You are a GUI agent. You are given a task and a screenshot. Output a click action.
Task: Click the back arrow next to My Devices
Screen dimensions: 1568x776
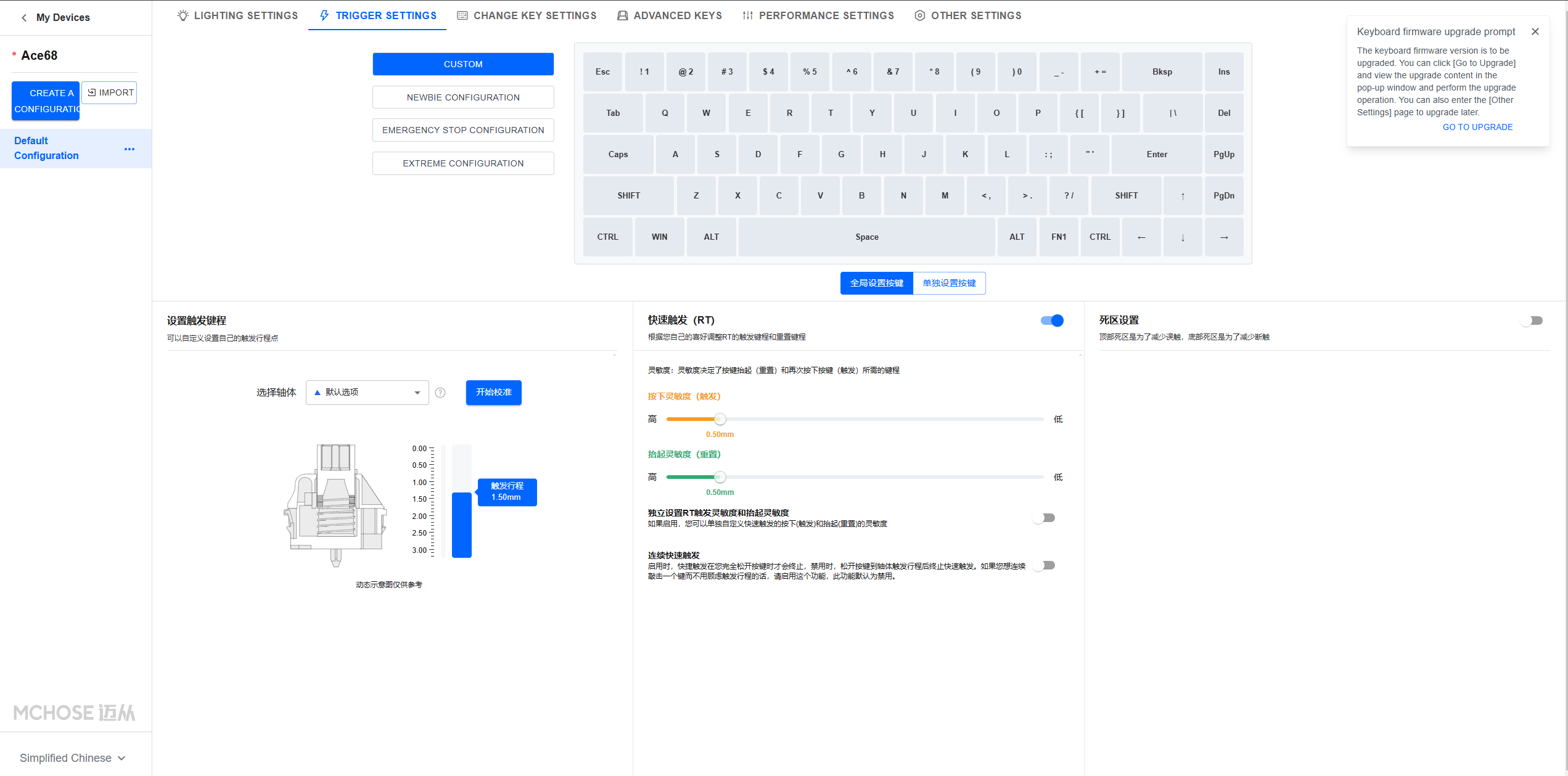coord(24,17)
